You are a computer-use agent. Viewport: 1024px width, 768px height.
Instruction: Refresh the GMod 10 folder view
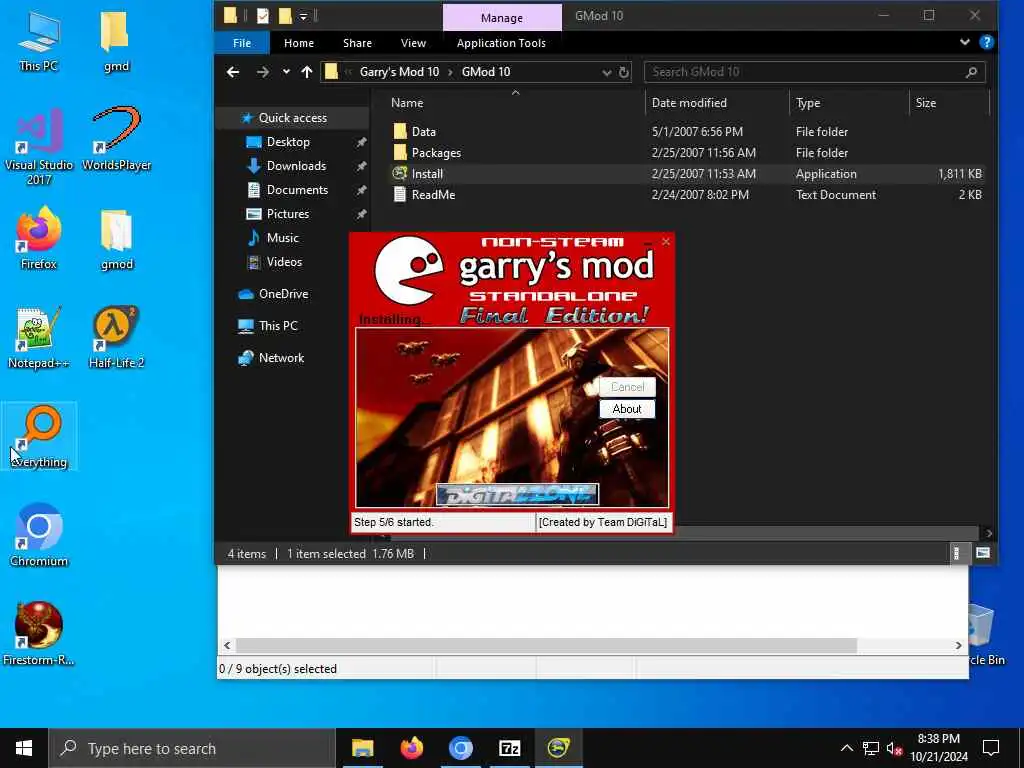click(x=624, y=72)
